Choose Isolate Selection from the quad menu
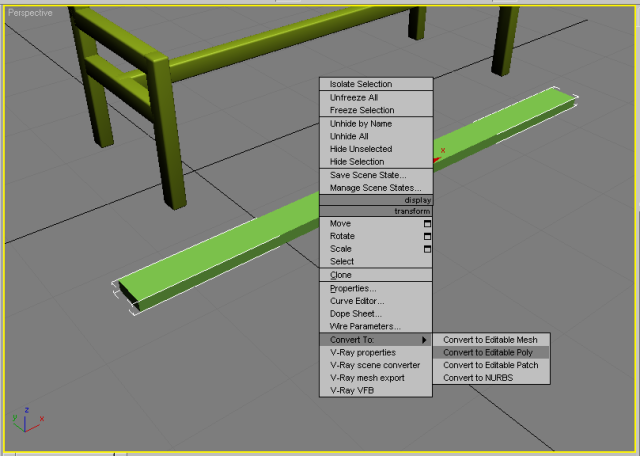Screen dimensions: 640x456 (x=376, y=84)
